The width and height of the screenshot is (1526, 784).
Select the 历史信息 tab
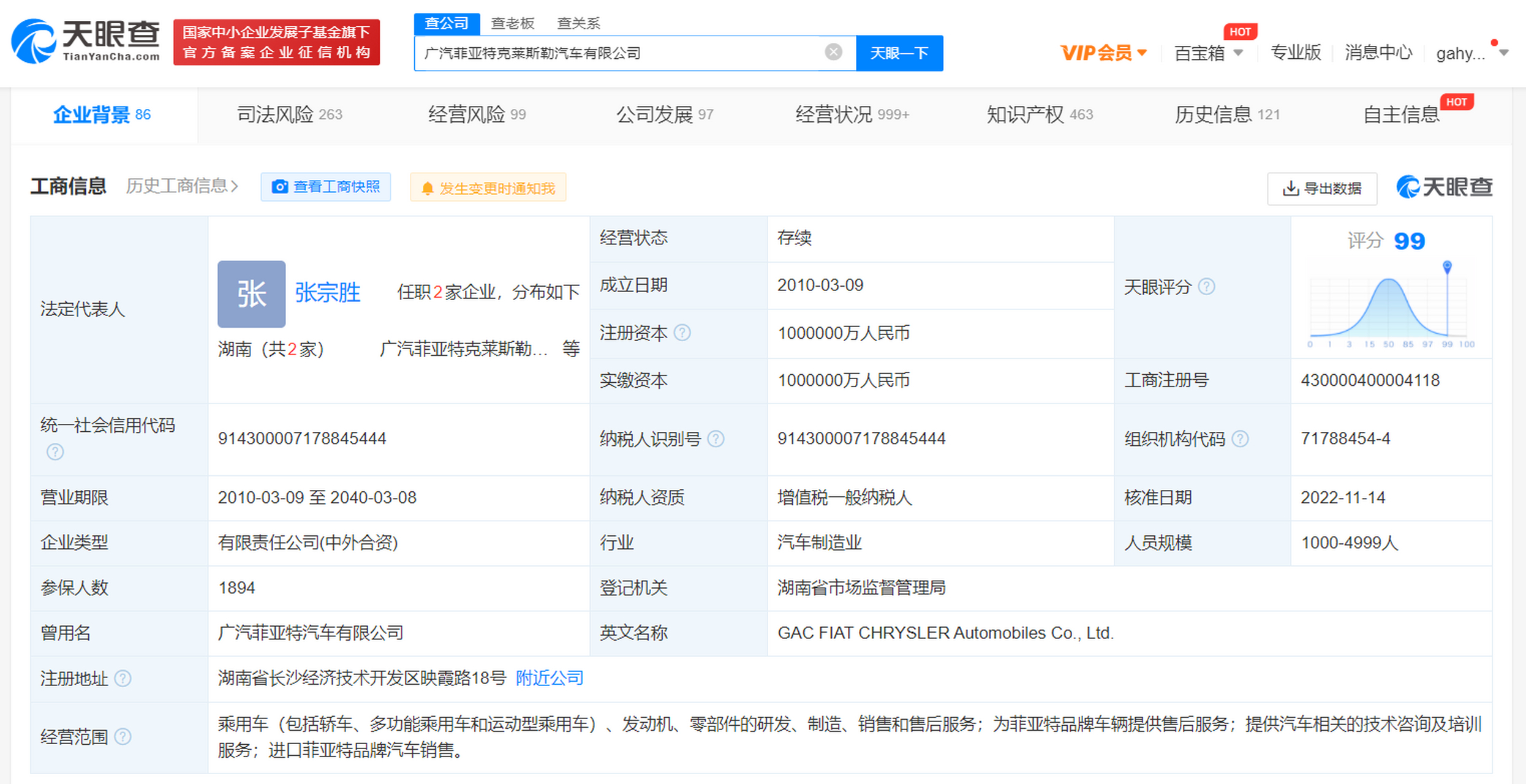(1227, 115)
